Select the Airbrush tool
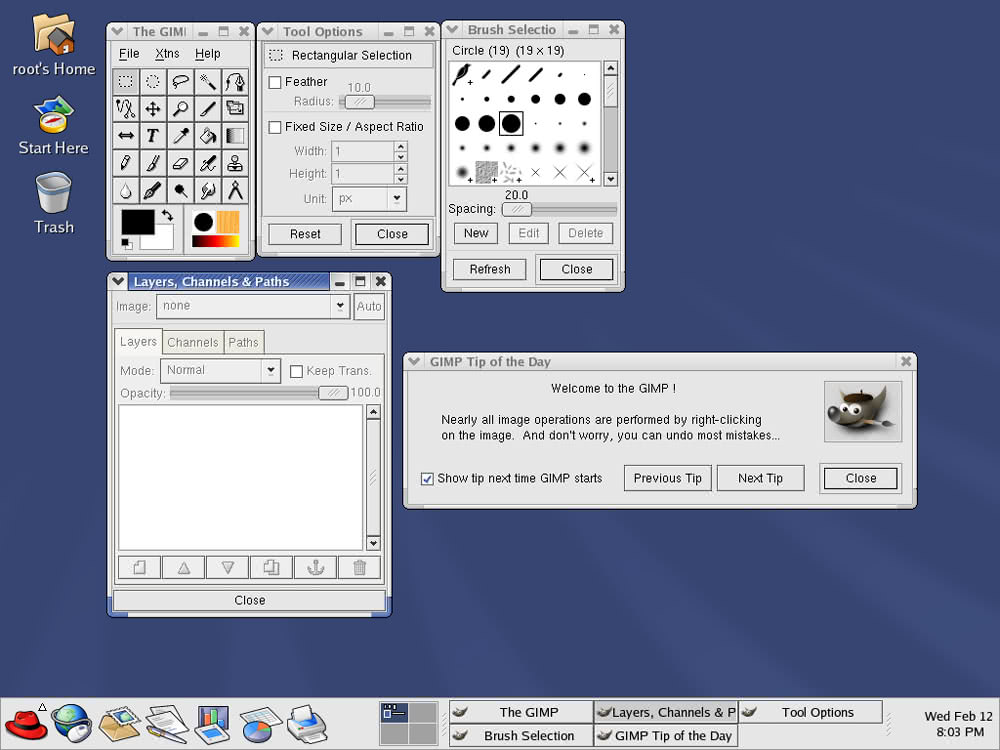1000x750 pixels. pyautogui.click(x=208, y=163)
